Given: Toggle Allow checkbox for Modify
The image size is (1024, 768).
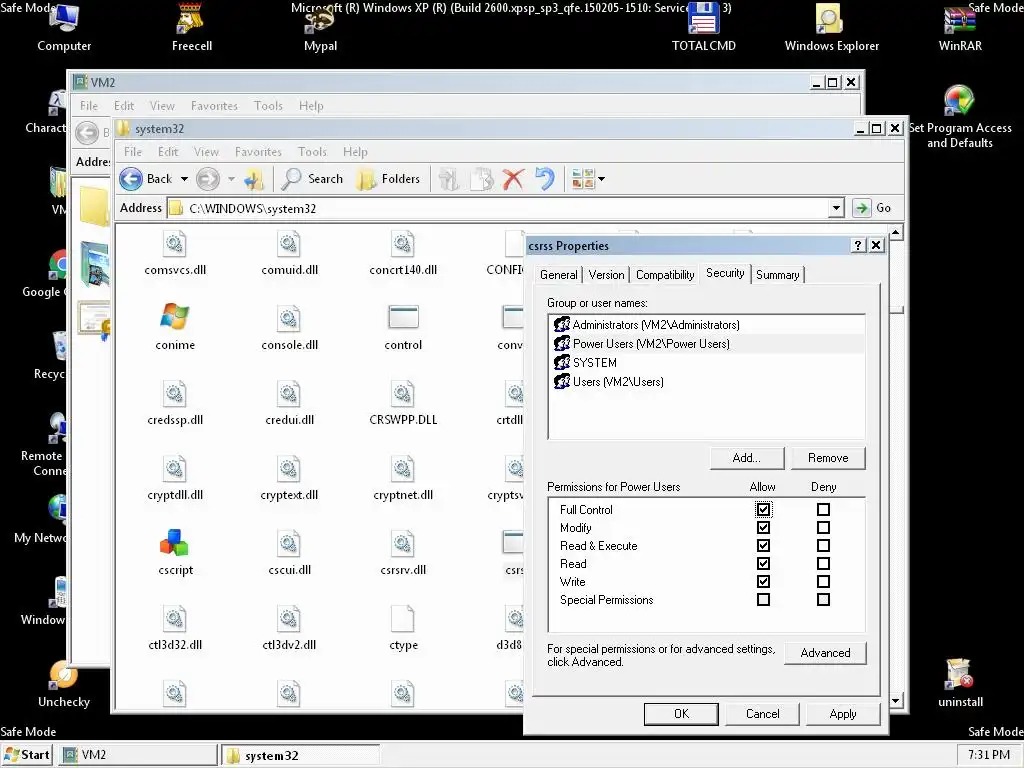Looking at the screenshot, I should 763,527.
